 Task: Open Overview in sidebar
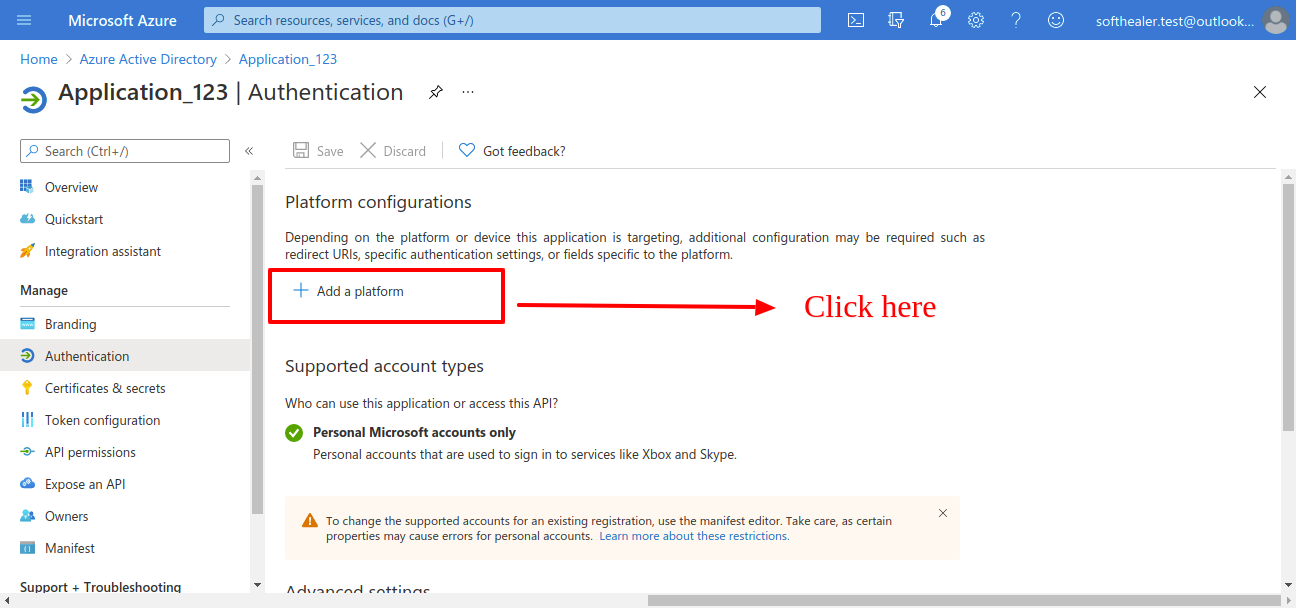[x=71, y=187]
